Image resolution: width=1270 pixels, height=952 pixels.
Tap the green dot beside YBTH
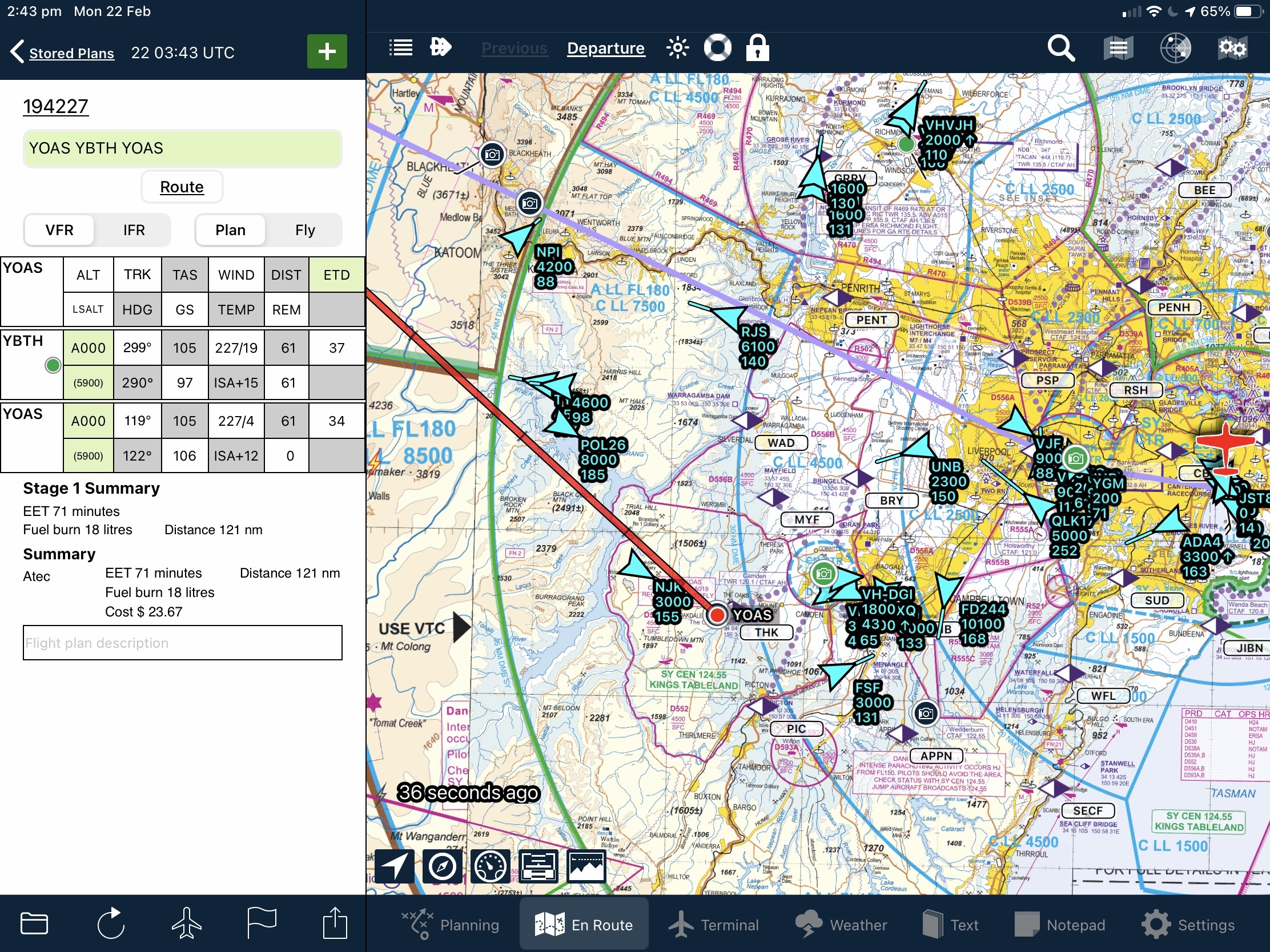pyautogui.click(x=53, y=365)
